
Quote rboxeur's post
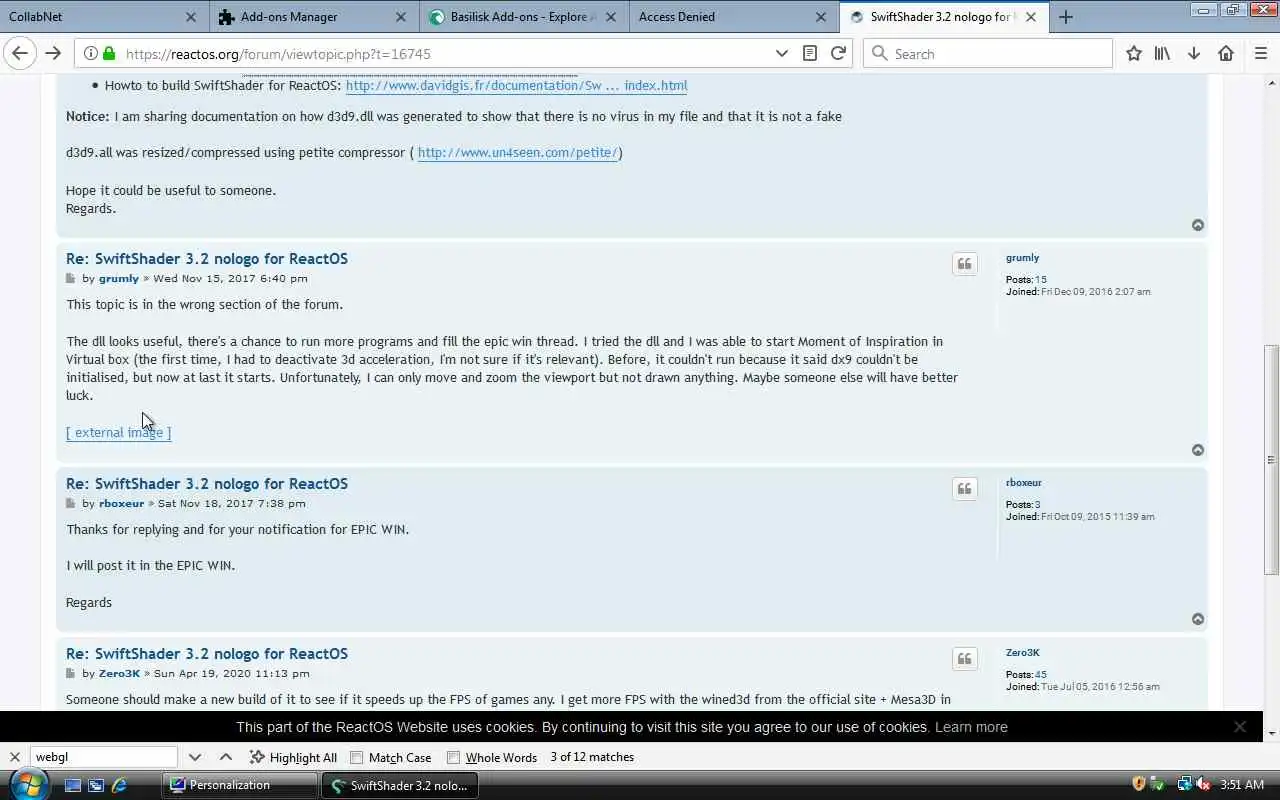tap(965, 489)
